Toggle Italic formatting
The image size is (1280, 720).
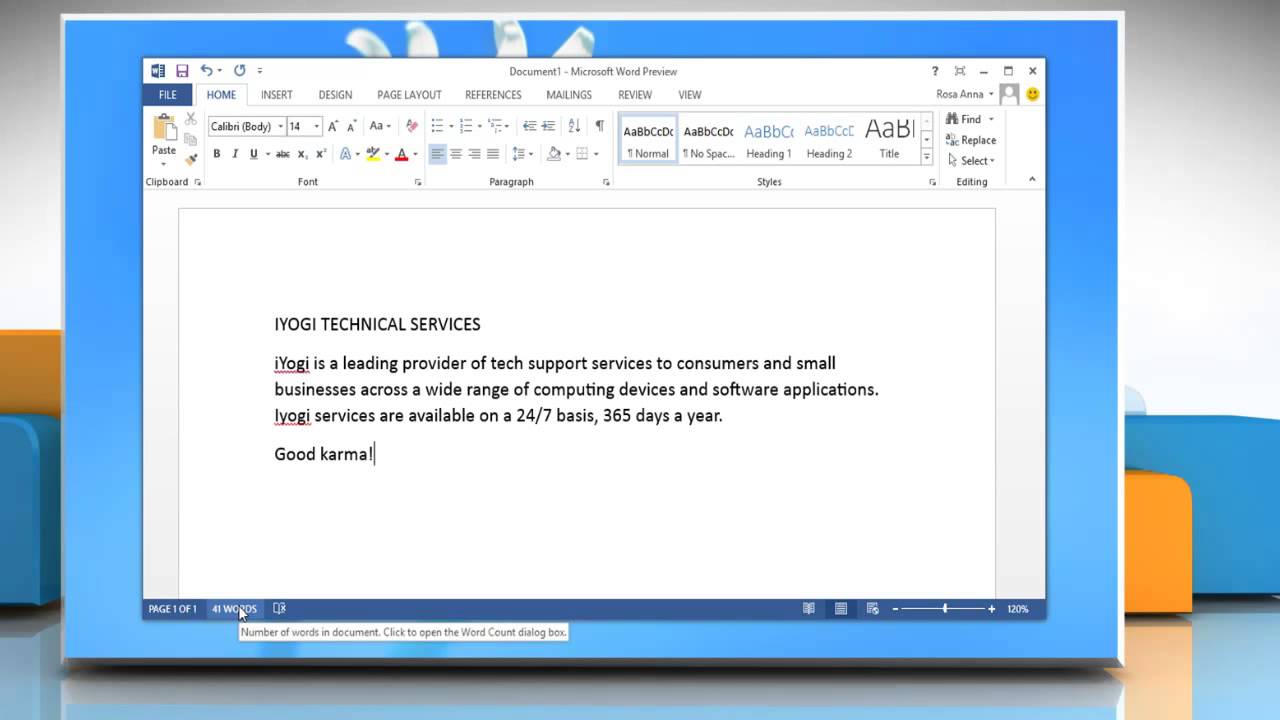pos(235,154)
